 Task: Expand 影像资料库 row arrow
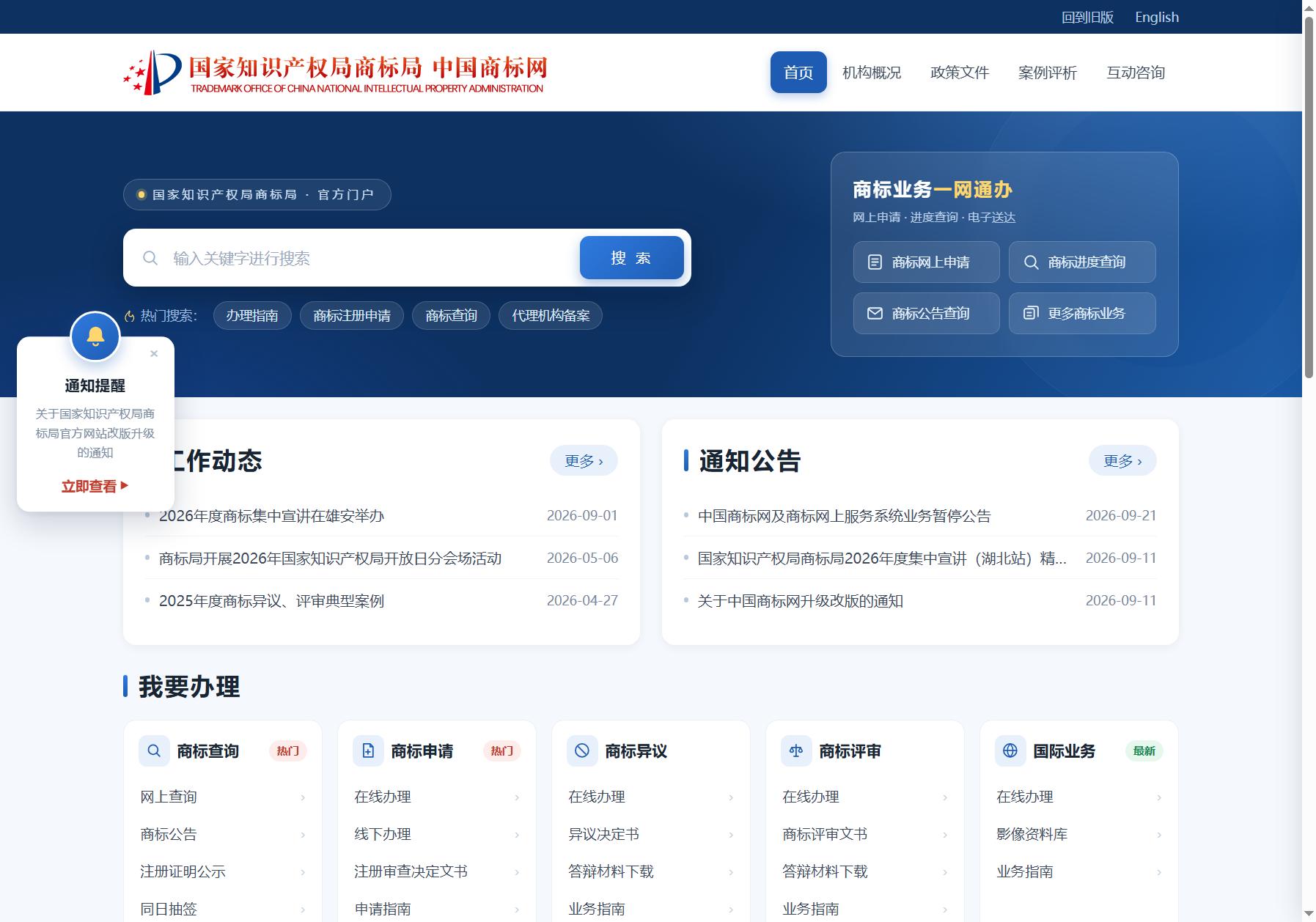[1159, 835]
